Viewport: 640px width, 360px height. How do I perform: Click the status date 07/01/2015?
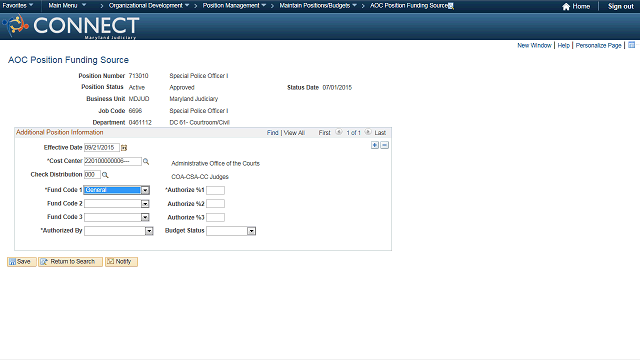[337, 87]
